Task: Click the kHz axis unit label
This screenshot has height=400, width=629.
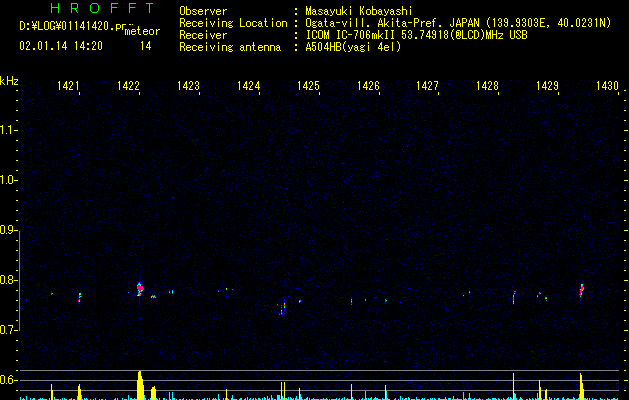Action: [x=9, y=81]
